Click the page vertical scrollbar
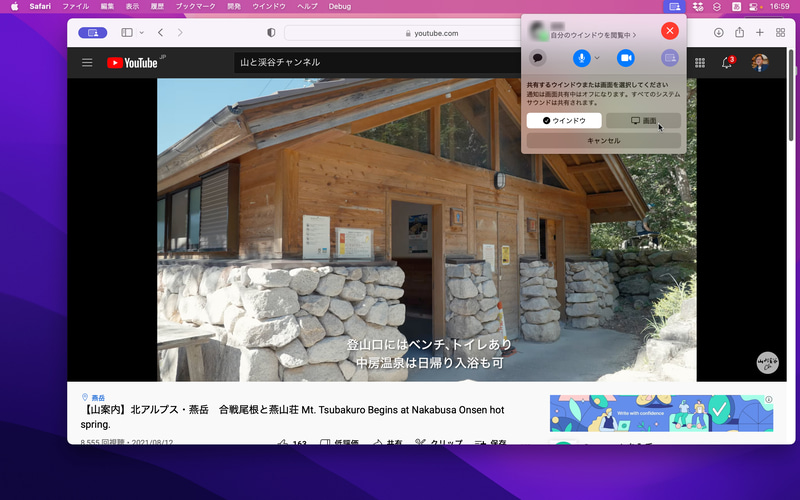The height and width of the screenshot is (500, 800). click(791, 94)
